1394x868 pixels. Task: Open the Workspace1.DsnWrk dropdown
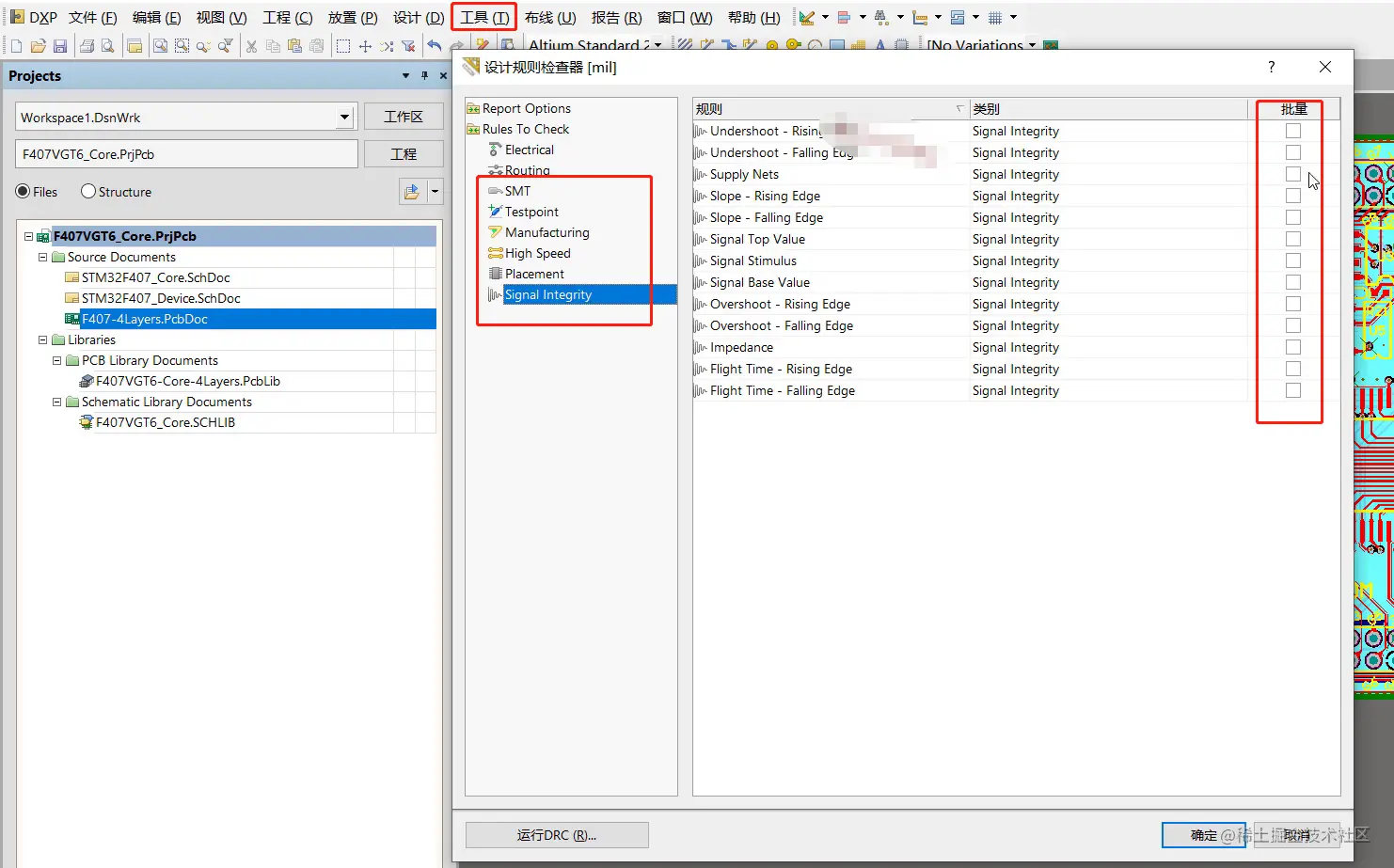[345, 118]
